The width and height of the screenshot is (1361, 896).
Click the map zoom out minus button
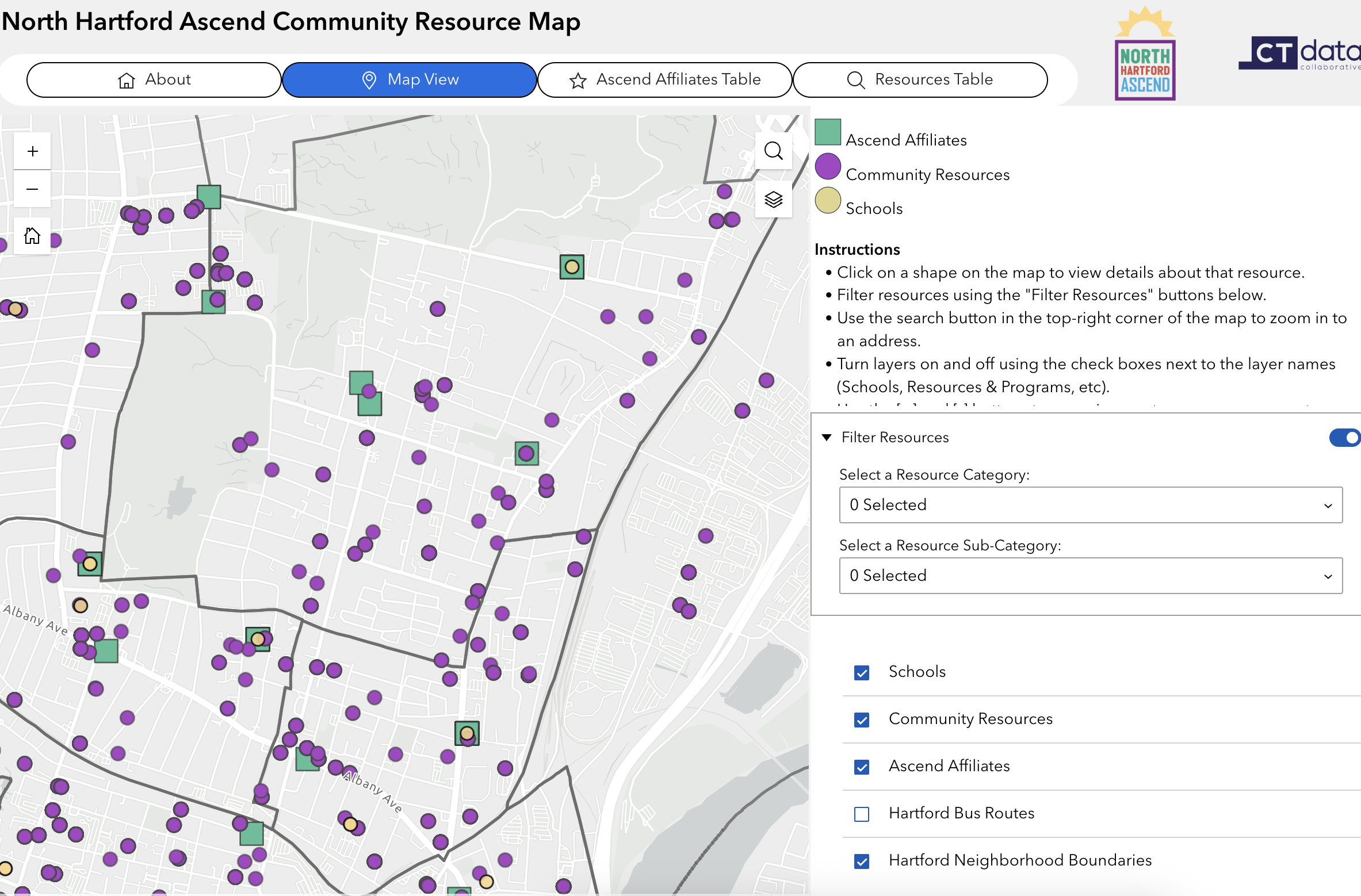[32, 189]
